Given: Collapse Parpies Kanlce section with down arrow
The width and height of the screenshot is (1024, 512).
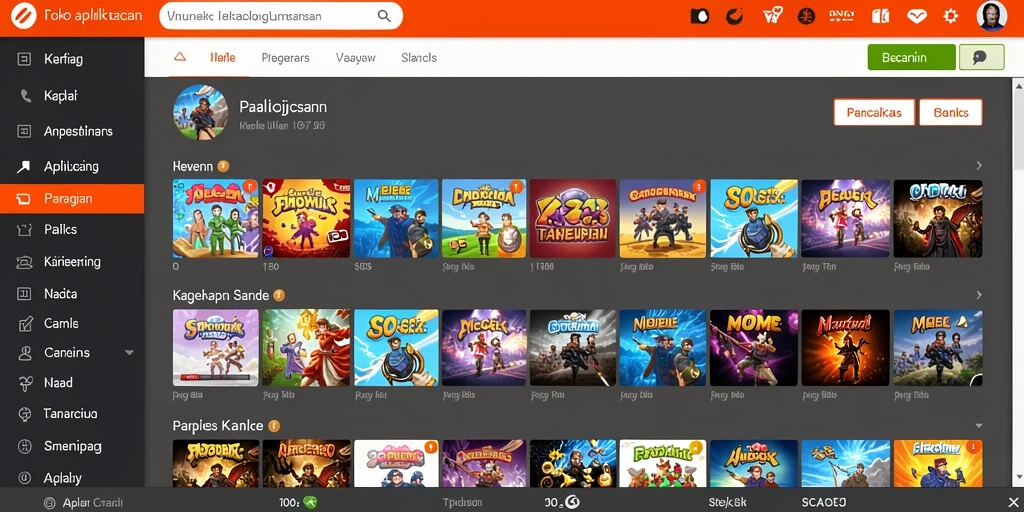Looking at the screenshot, I should [978, 426].
